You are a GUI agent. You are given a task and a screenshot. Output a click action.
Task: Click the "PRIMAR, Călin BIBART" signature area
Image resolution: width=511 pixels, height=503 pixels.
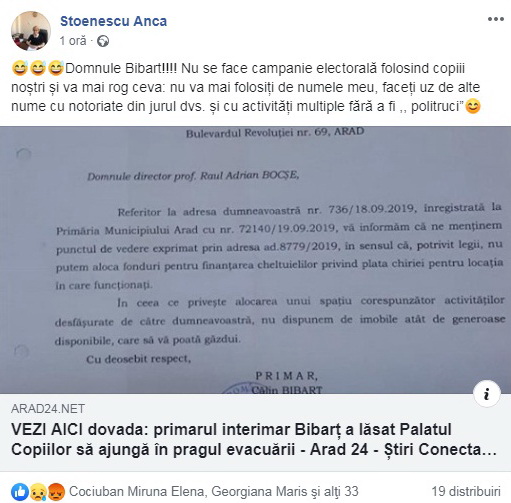287,383
